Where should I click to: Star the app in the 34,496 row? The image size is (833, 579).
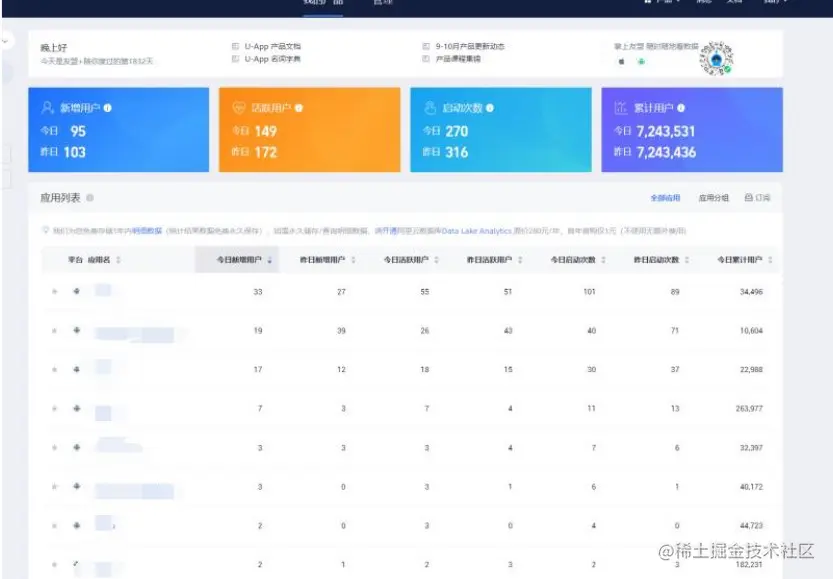(54, 292)
